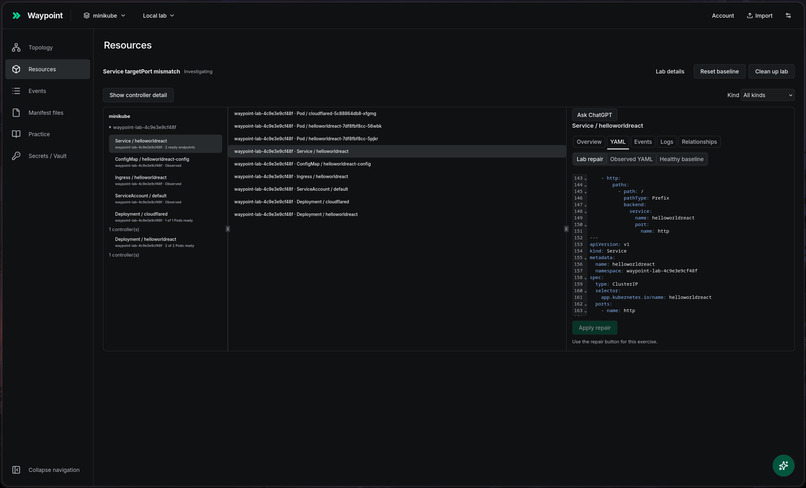
Task: Select Pod / helloworldreact-7df8fbf8cc-56wbk list row
Action: click(397, 126)
